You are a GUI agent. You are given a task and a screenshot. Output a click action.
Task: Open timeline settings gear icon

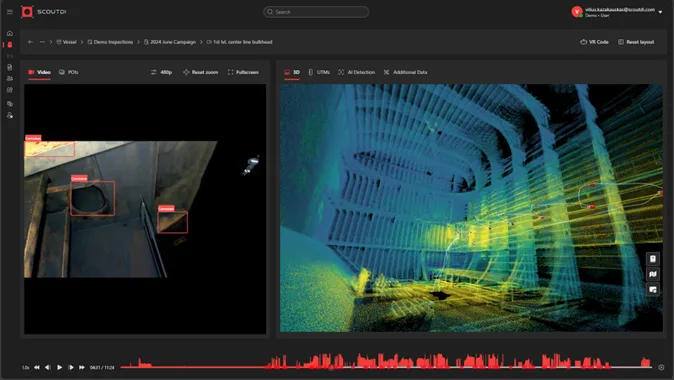pos(661,368)
